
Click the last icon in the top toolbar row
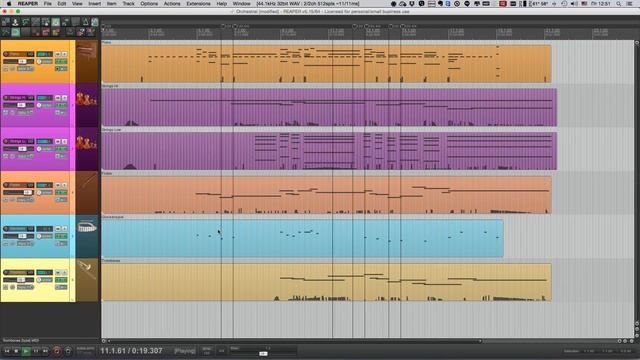[x=95, y=22]
